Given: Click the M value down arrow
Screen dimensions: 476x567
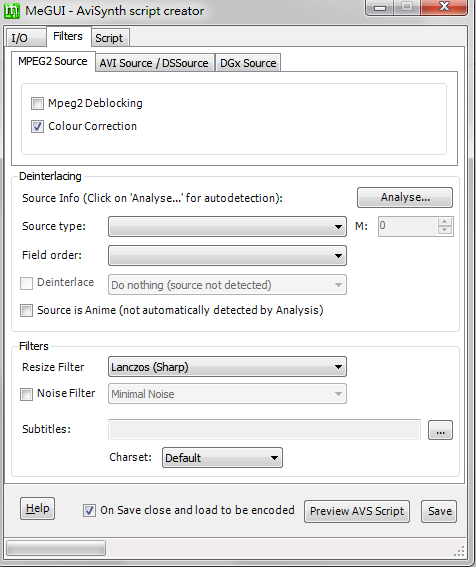Looking at the screenshot, I should coord(445,230).
